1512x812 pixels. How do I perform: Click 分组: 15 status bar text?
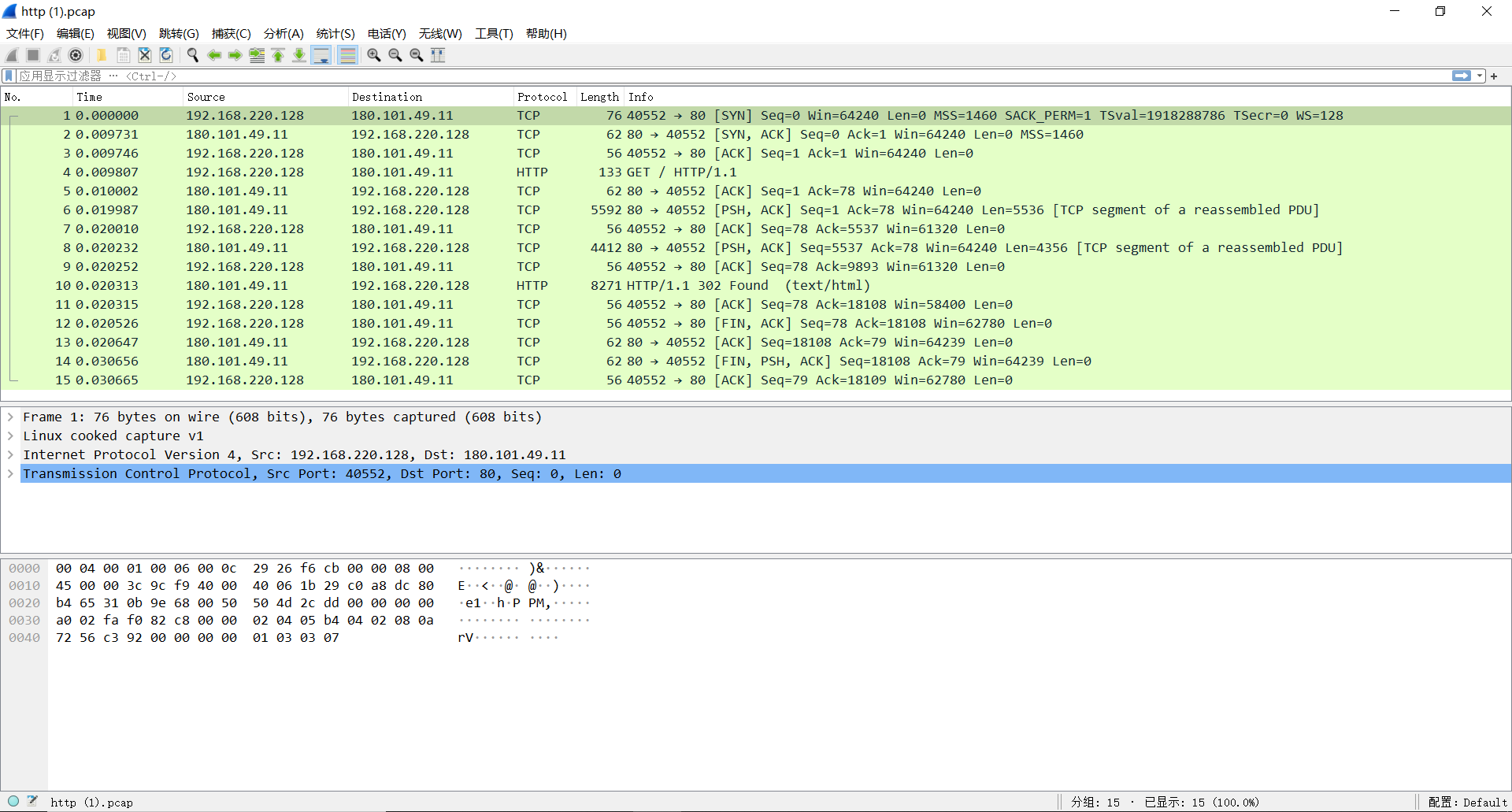point(1095,802)
